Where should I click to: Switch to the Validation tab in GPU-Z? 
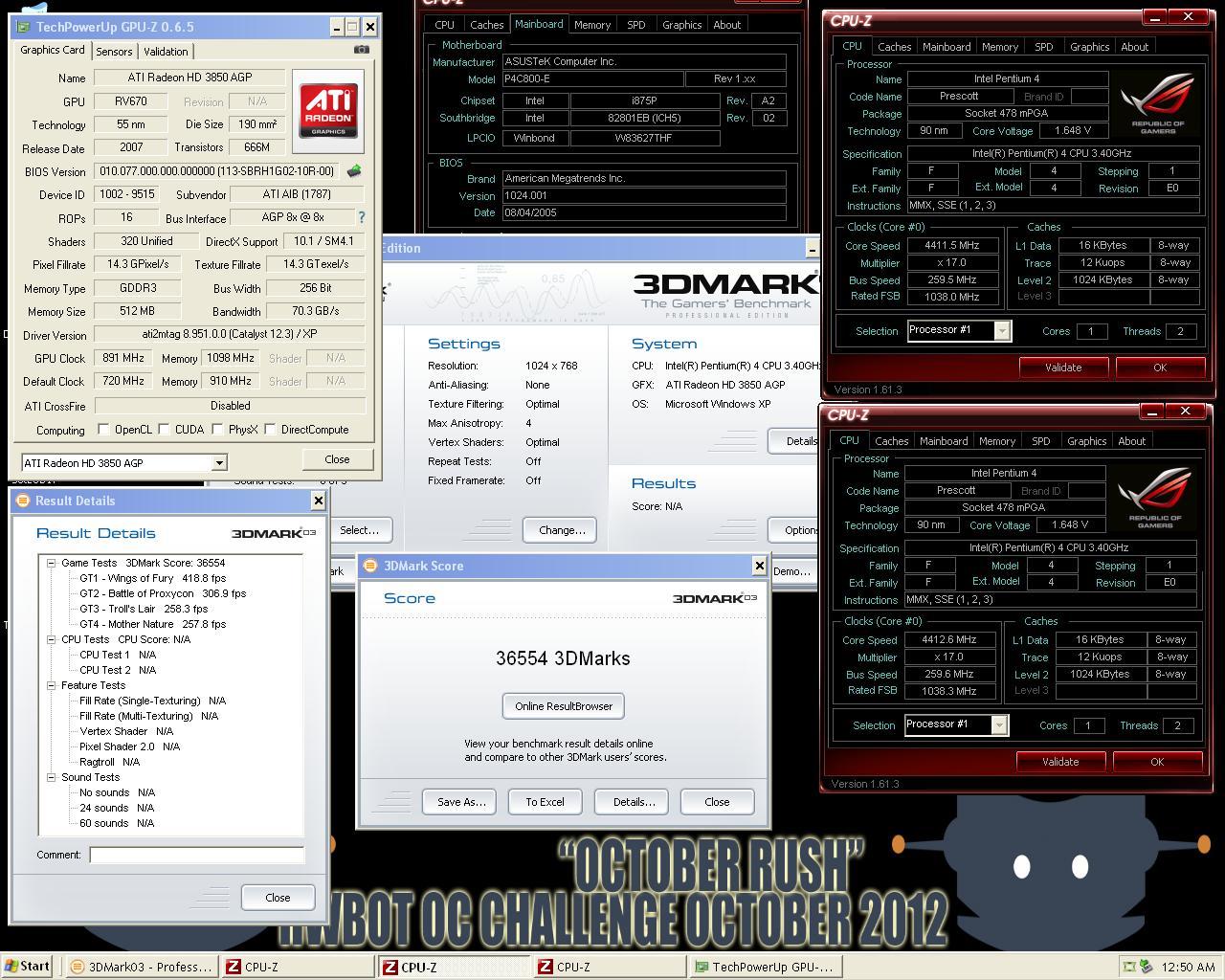(166, 52)
